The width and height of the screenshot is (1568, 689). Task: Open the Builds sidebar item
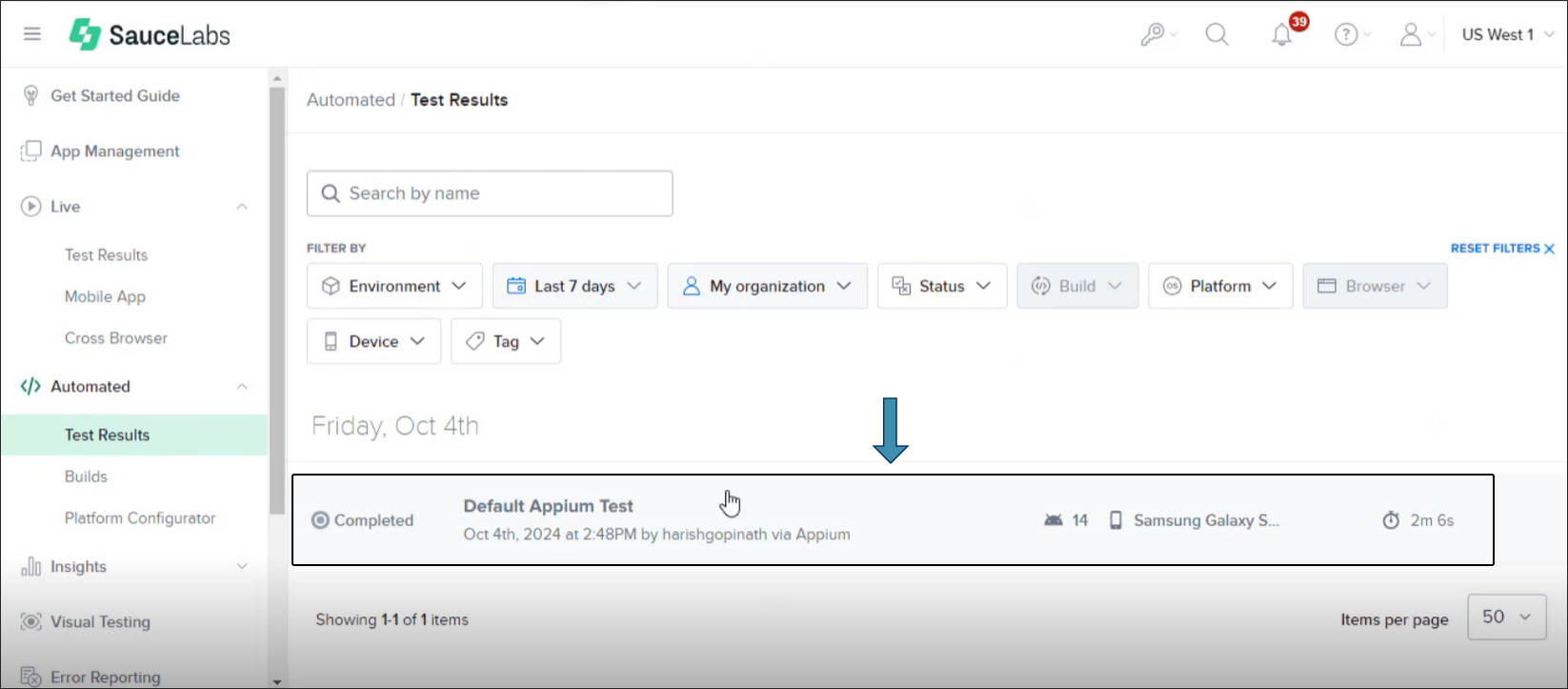pyautogui.click(x=86, y=476)
